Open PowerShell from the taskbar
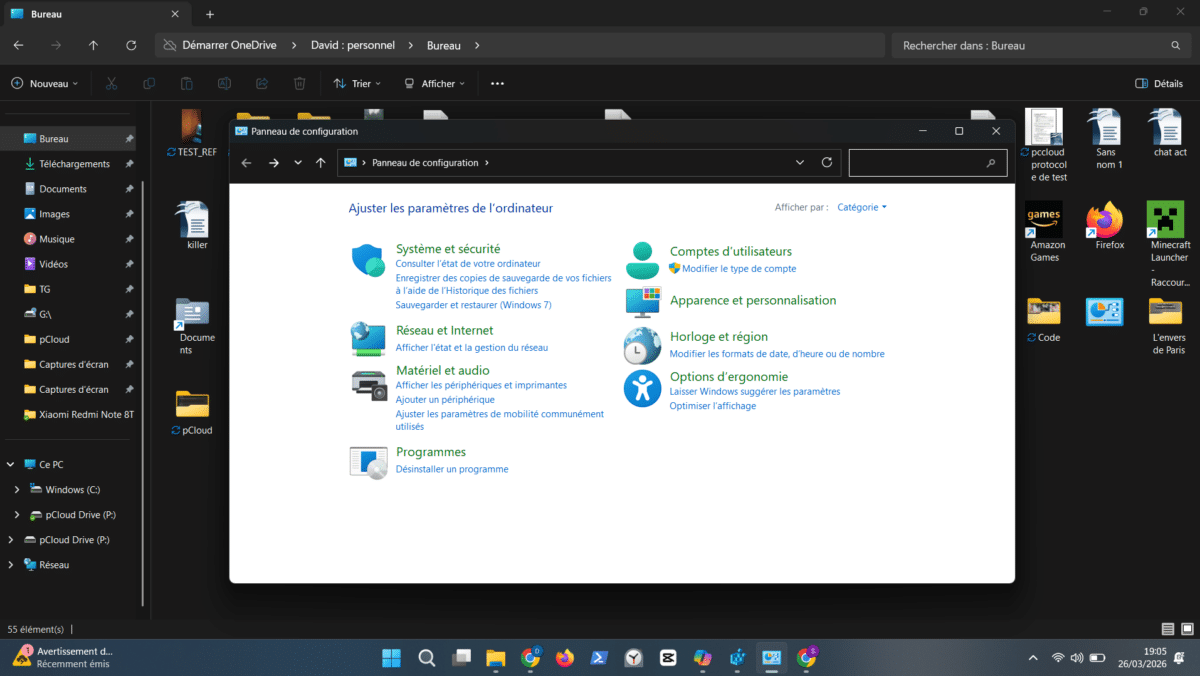1200x676 pixels. coord(598,657)
